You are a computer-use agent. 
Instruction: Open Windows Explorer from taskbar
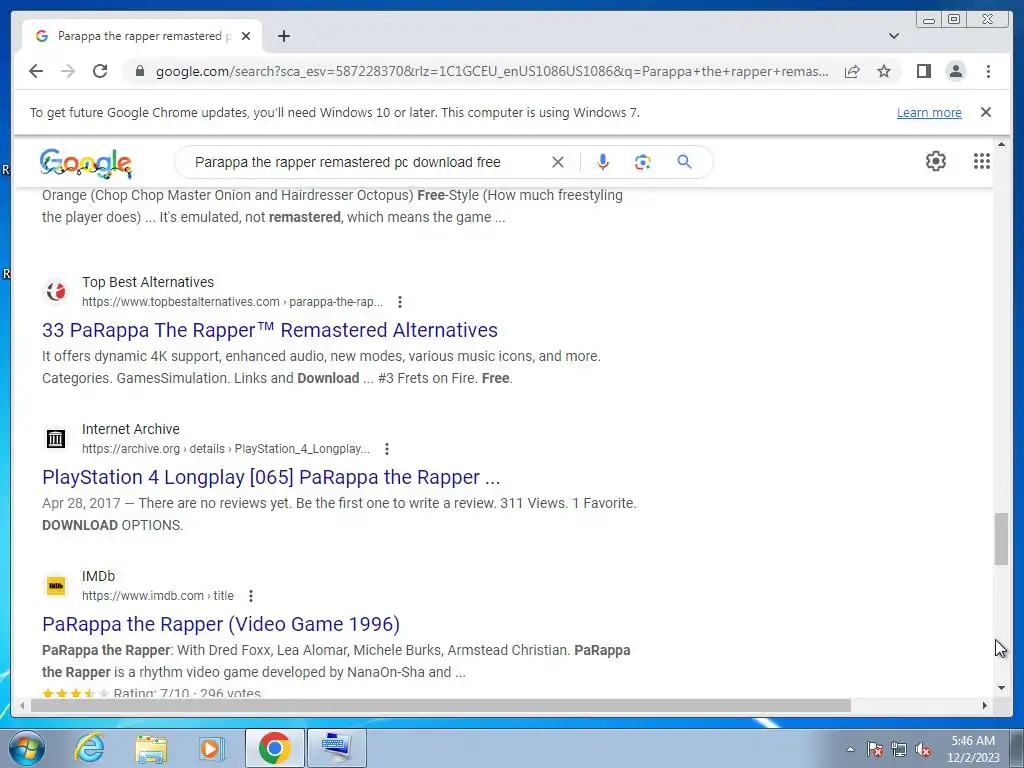coord(152,748)
